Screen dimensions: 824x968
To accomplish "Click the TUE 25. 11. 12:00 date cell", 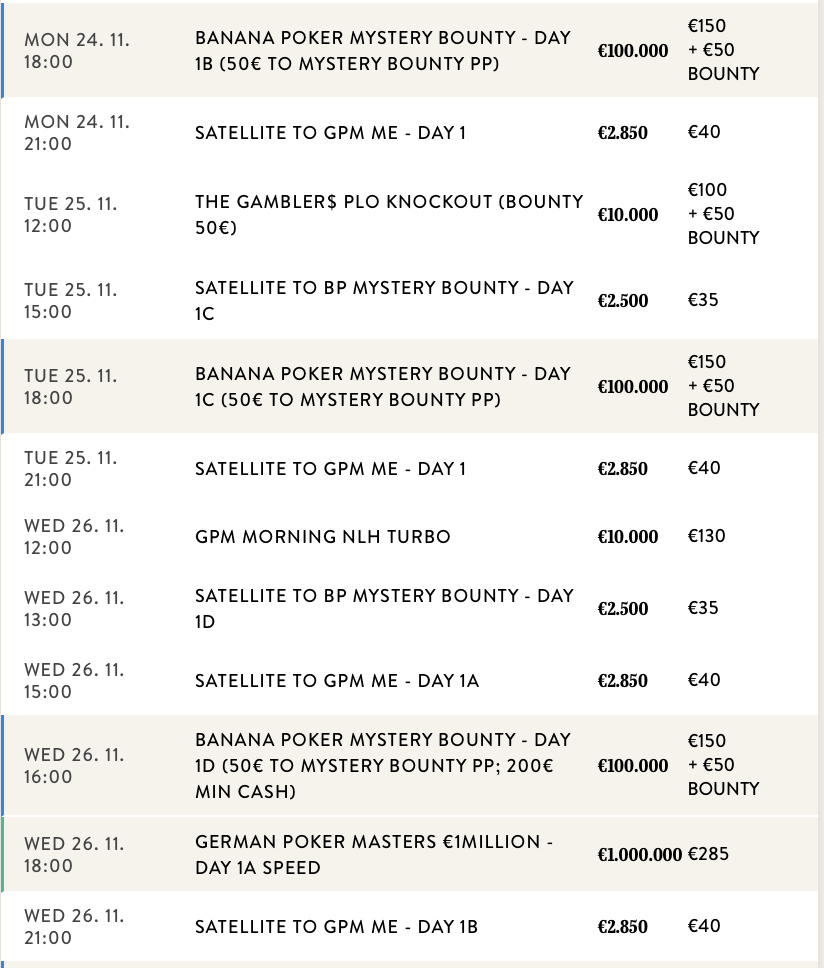I will coord(70,214).
